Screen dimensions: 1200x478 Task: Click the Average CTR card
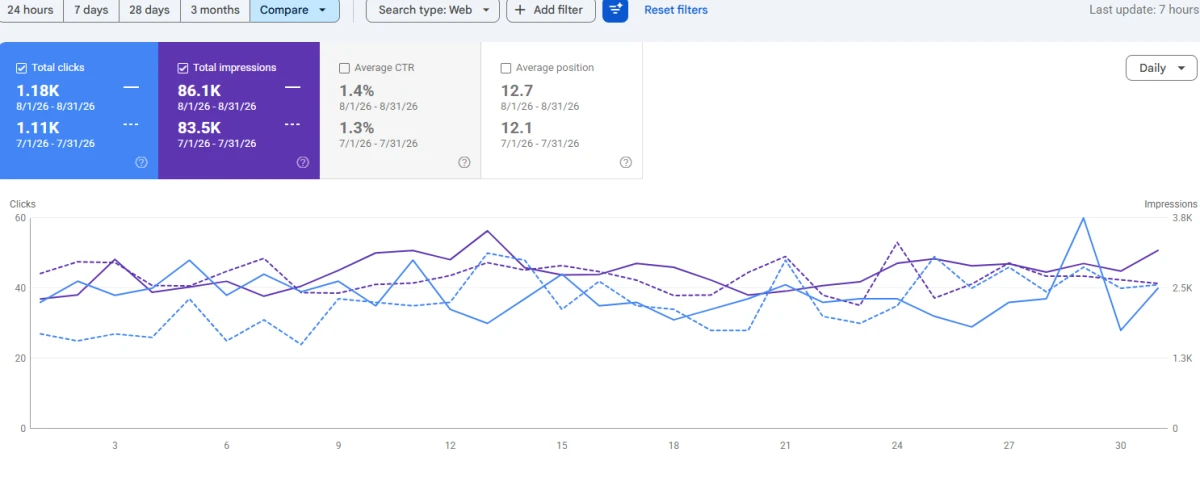click(x=401, y=111)
